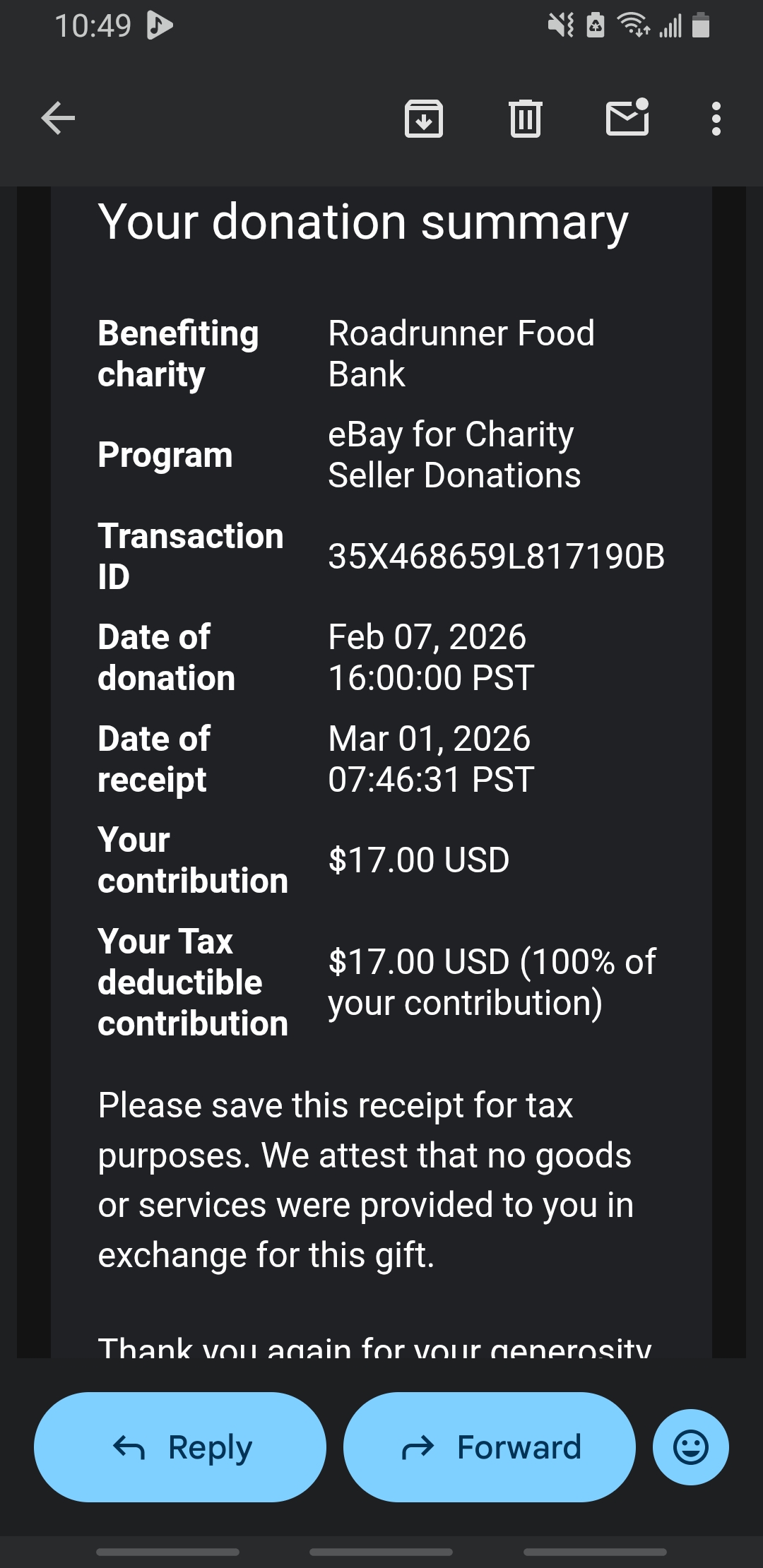Delete this email with trash icon
This screenshot has width=763, height=1568.
[x=525, y=118]
